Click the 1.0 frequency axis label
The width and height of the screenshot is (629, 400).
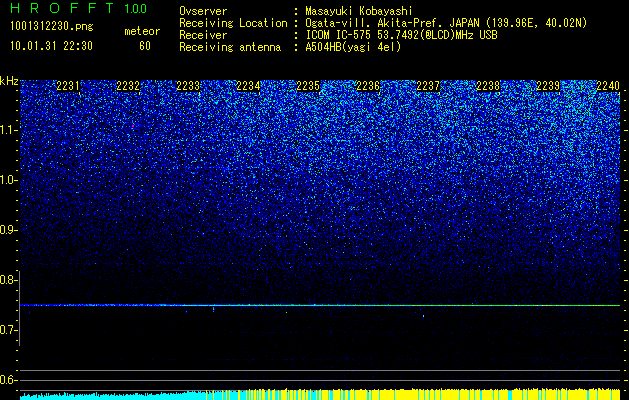coord(8,180)
